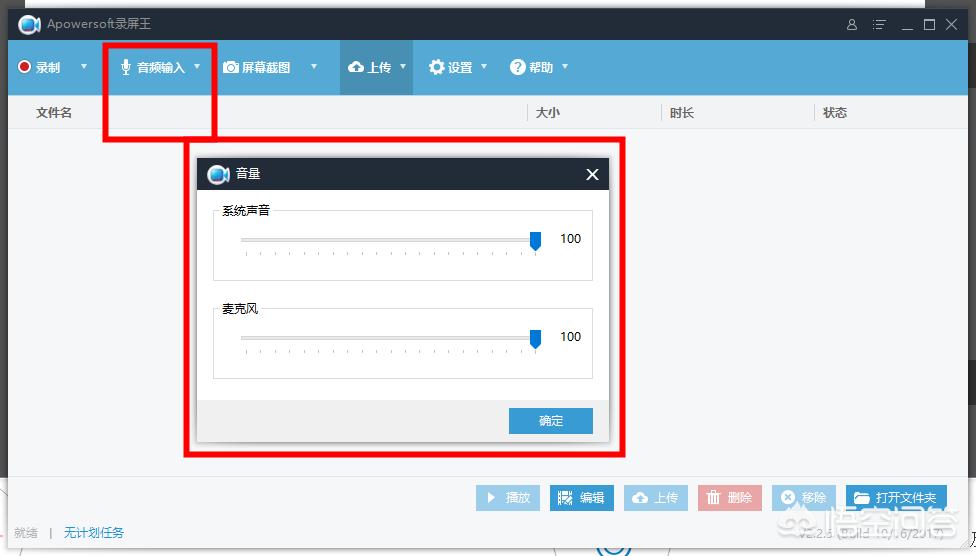Click the 系统声音 volume slider handle
The width and height of the screenshot is (976, 556).
[535, 241]
